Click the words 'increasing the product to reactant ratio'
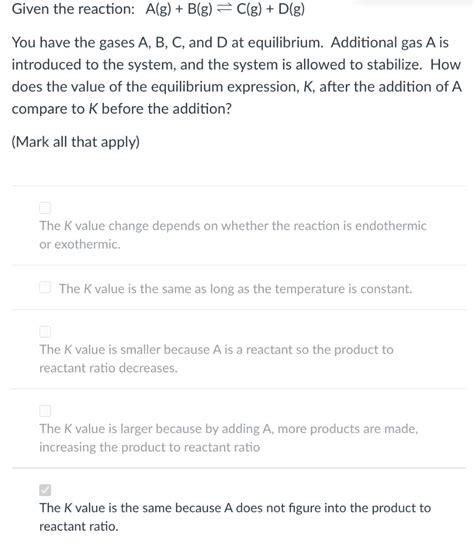Image resolution: width=474 pixels, height=544 pixels. click(150, 447)
